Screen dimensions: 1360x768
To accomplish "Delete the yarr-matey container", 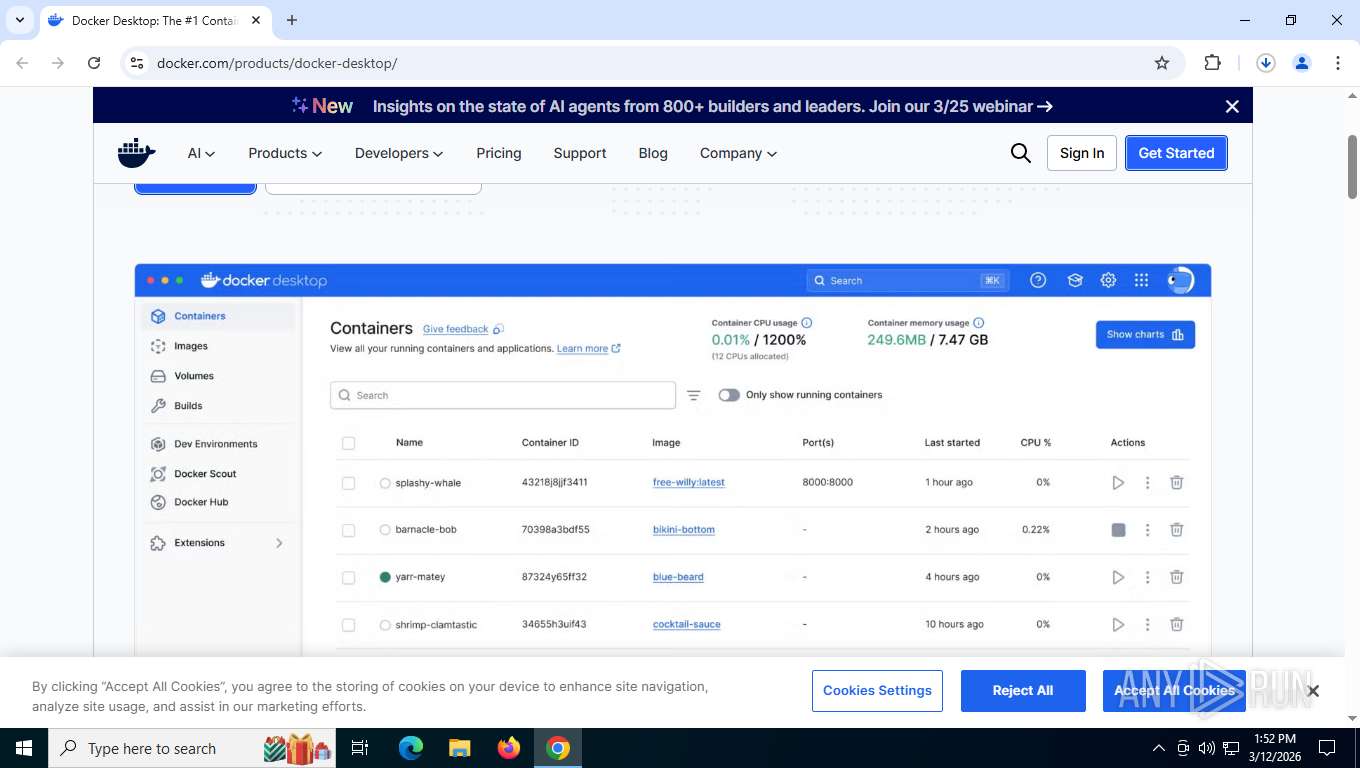I will 1177,577.
